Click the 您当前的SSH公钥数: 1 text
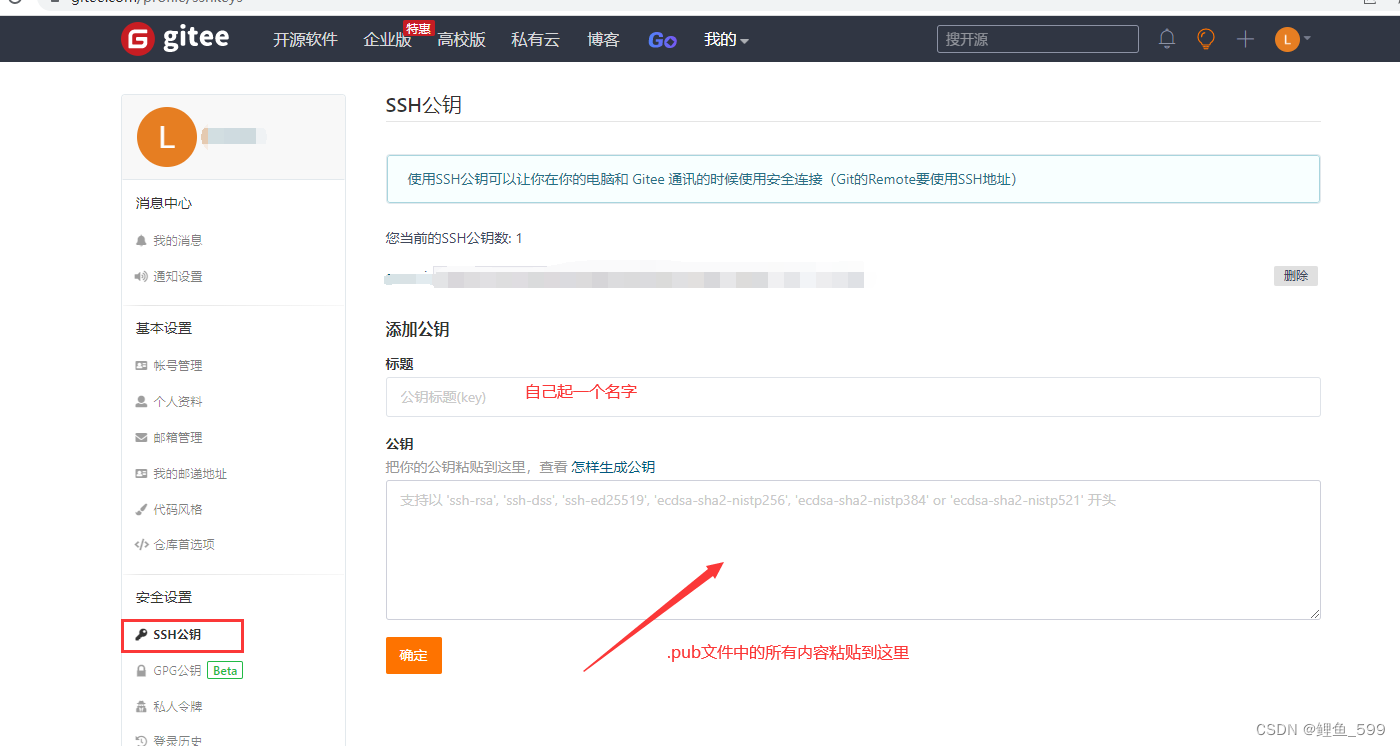 coord(454,238)
